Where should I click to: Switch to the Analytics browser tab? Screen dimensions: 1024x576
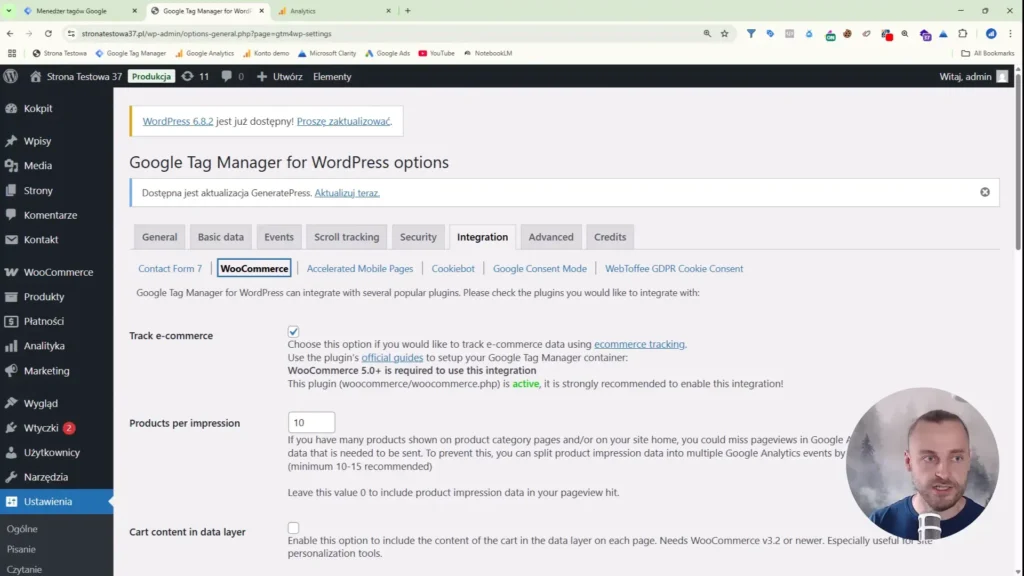[x=334, y=10]
